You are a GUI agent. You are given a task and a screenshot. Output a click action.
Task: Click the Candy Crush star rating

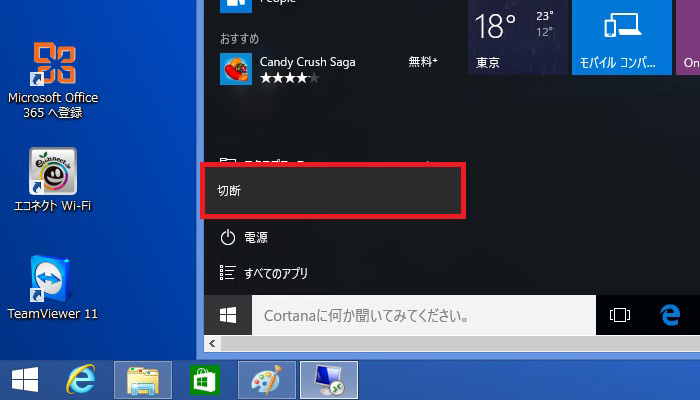pyautogui.click(x=289, y=78)
